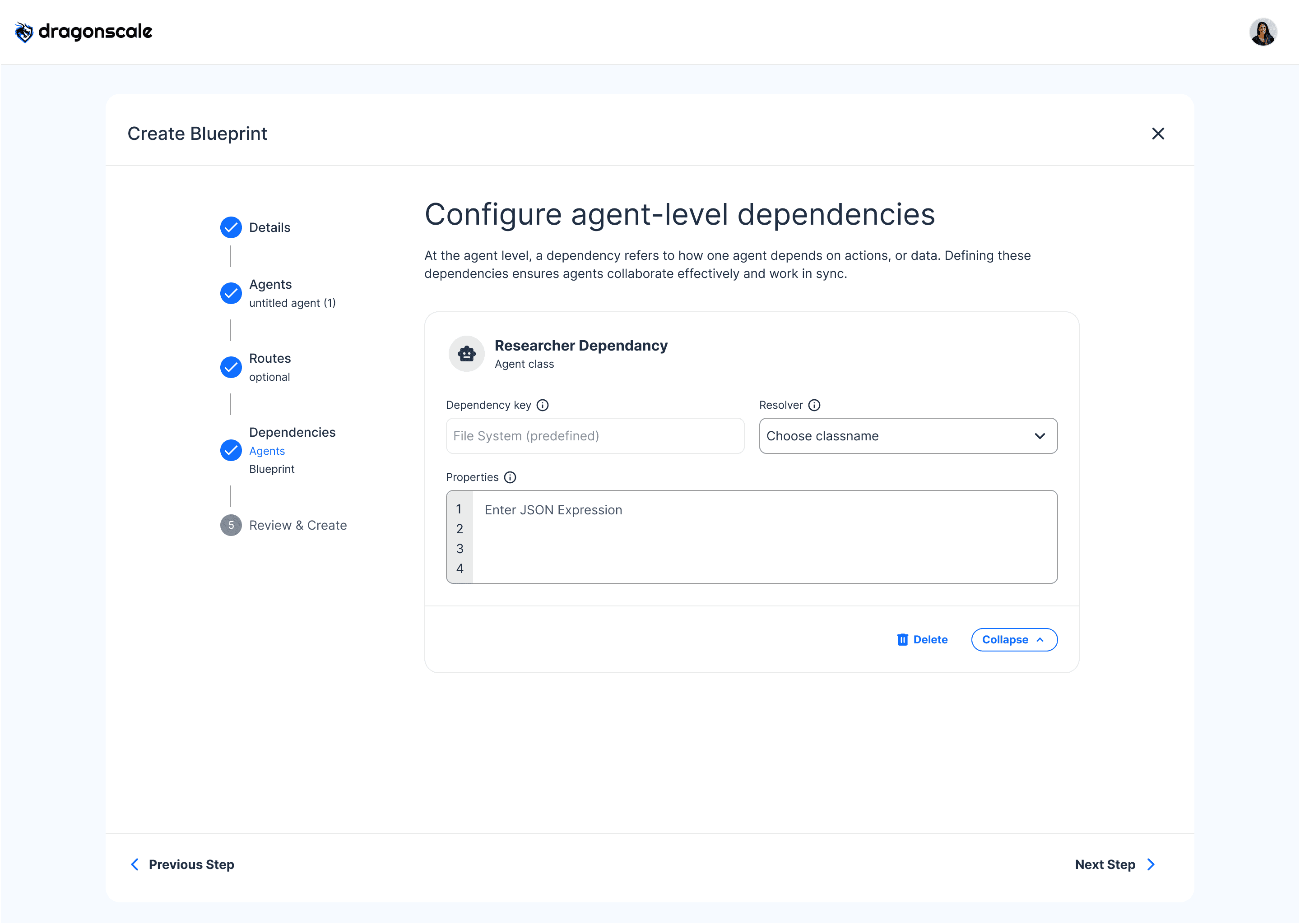Open the user profile avatar

click(x=1263, y=32)
